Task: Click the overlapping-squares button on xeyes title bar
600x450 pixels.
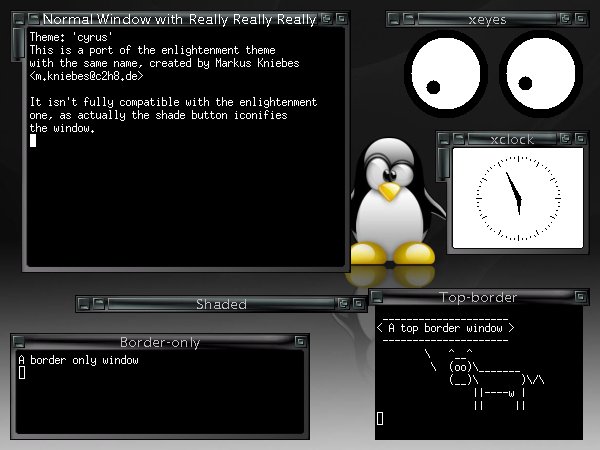Action: point(565,19)
